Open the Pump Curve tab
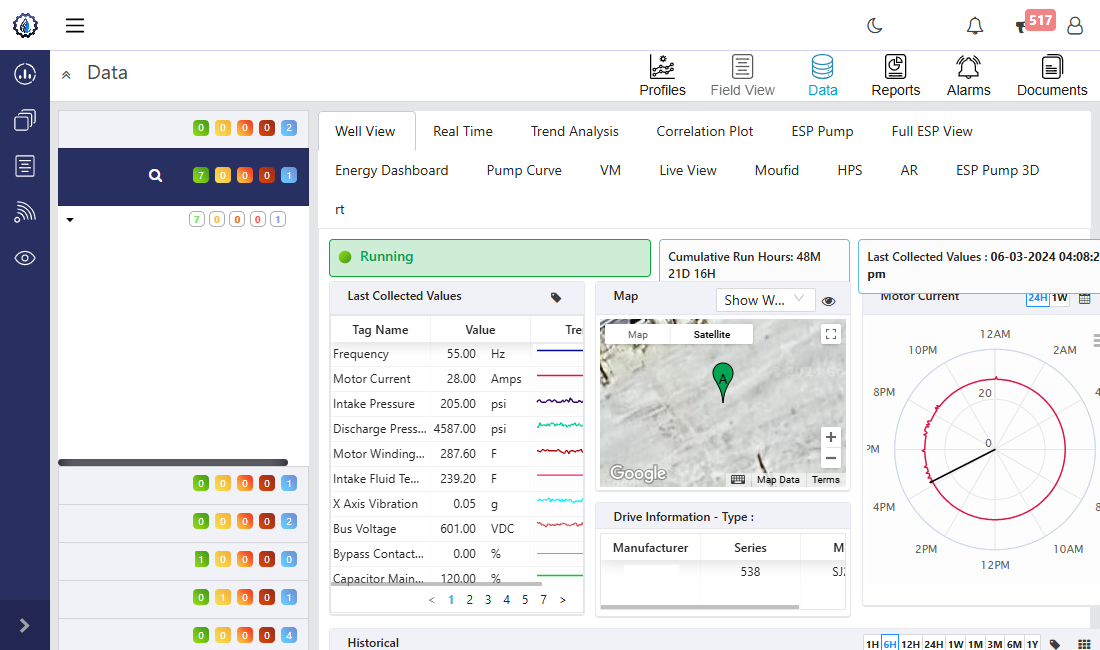 [524, 170]
